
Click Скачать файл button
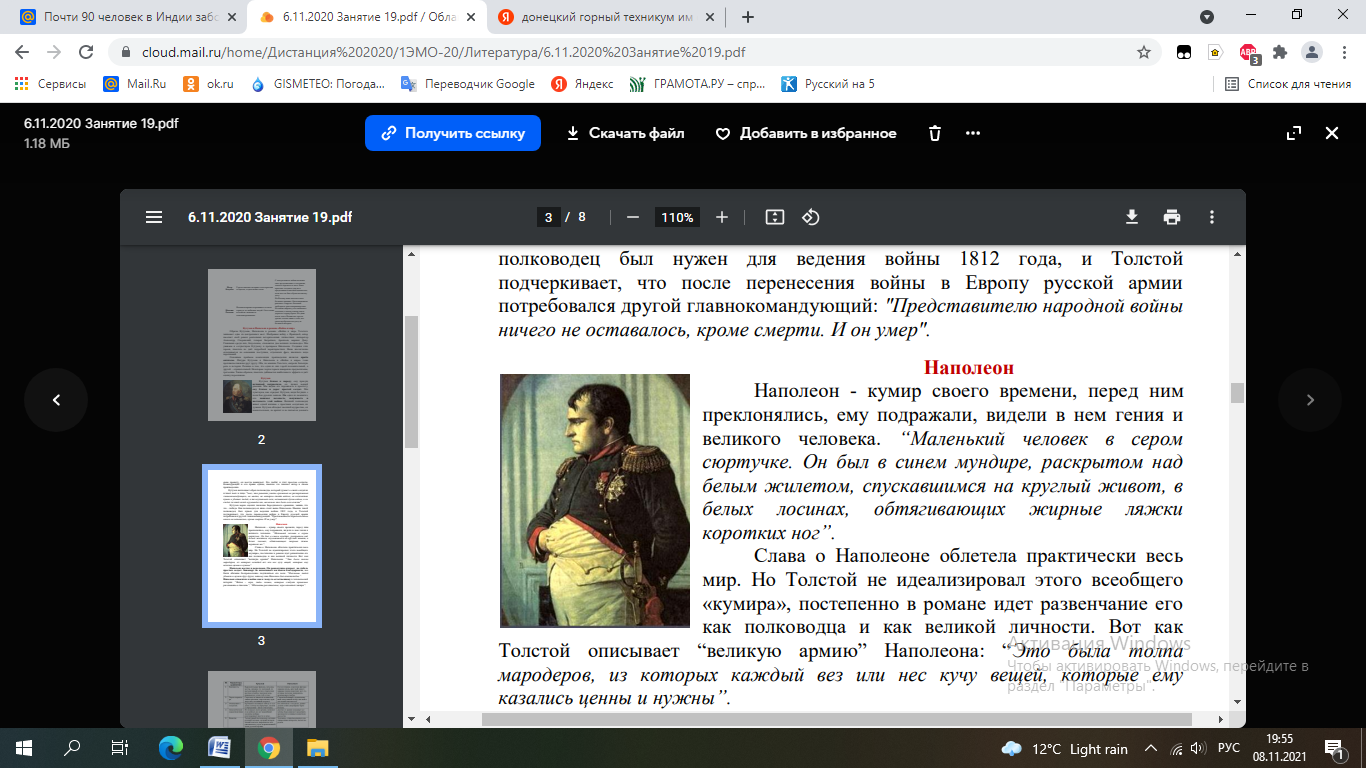pos(625,133)
